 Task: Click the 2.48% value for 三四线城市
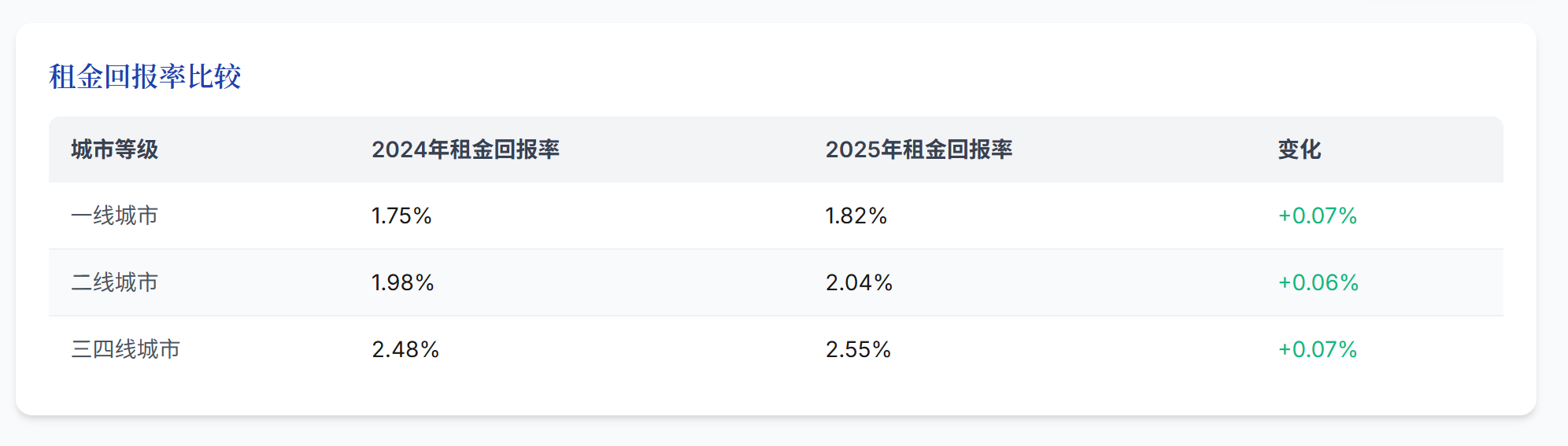coord(405,349)
